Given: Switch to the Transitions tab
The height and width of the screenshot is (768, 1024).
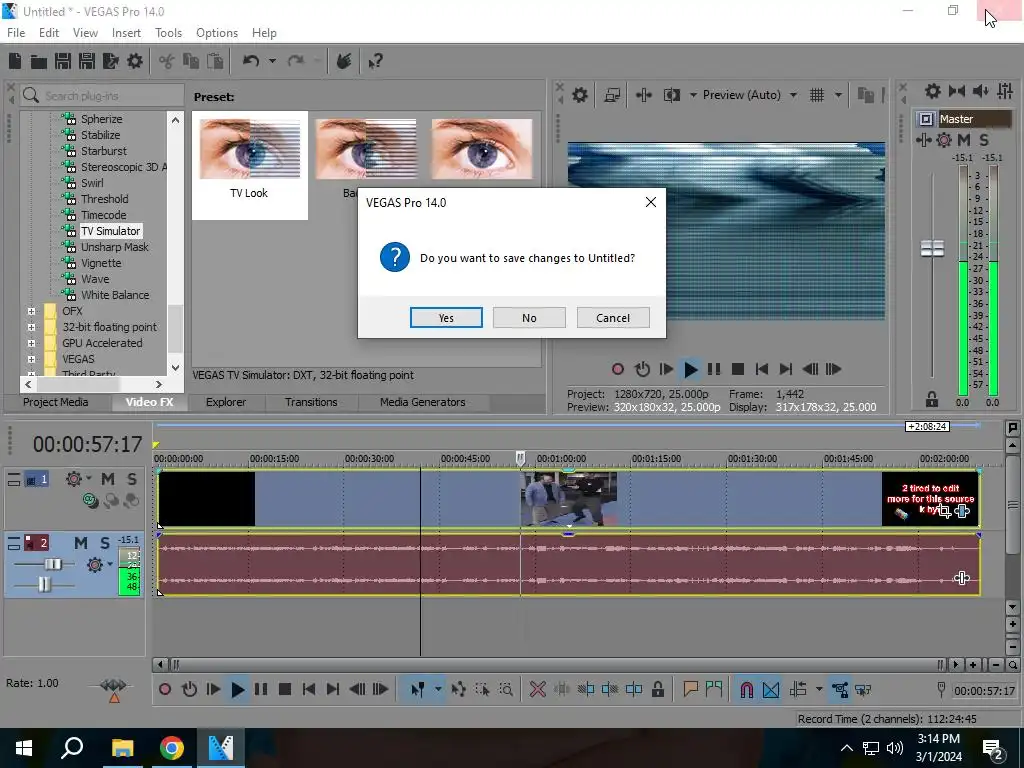Looking at the screenshot, I should click(311, 402).
